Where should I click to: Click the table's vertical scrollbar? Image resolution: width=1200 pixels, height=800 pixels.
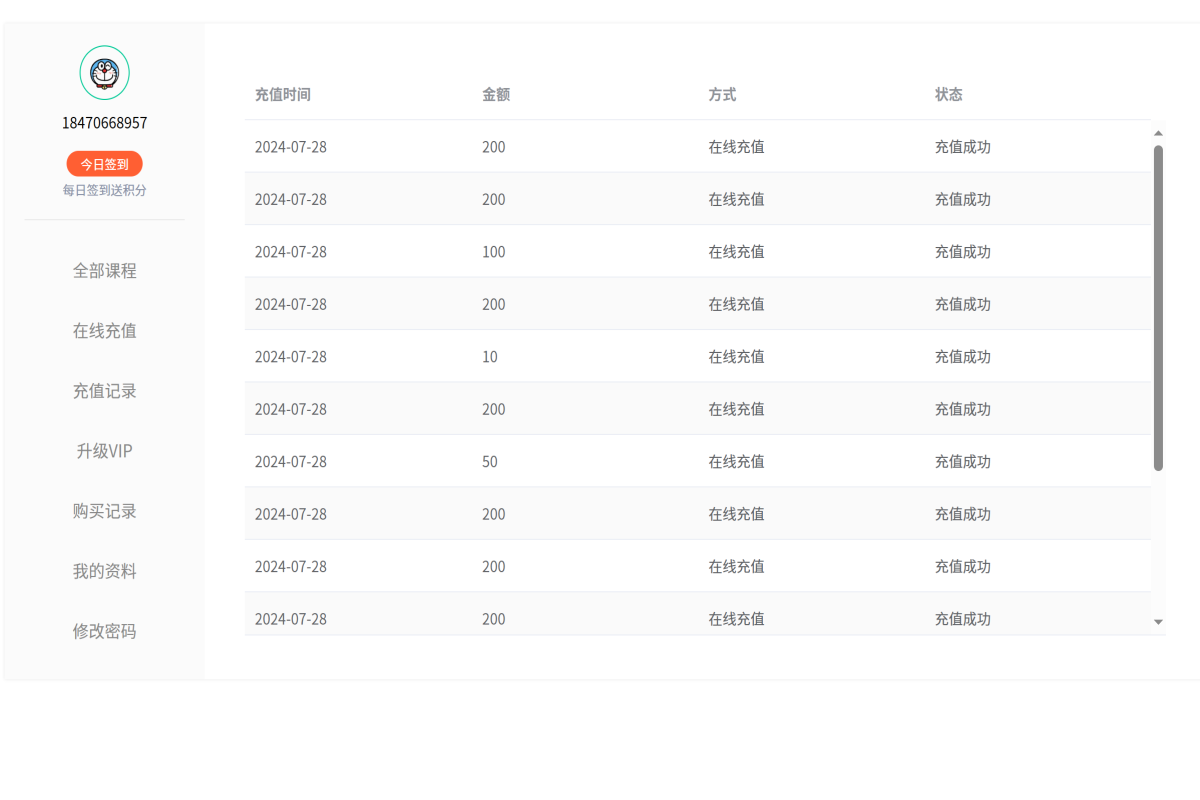pos(1158,300)
